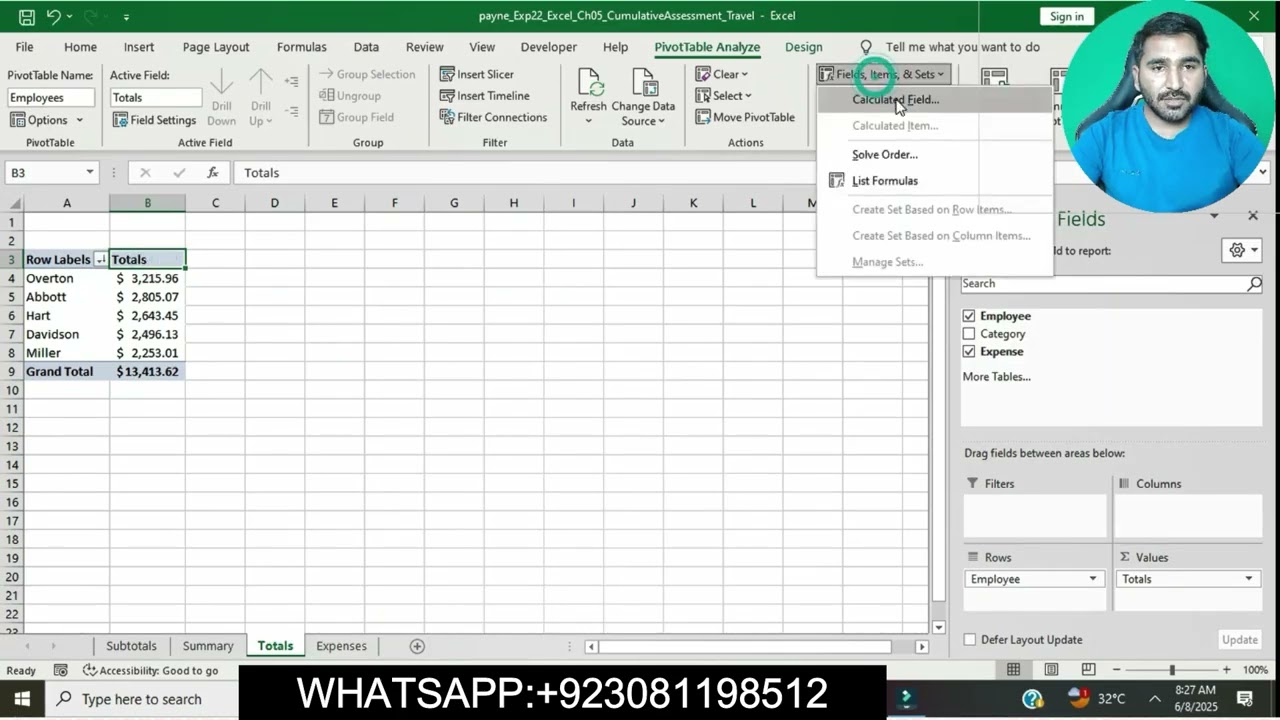Open the Name Box dropdown arrow
This screenshot has height=720, width=1280.
tap(89, 173)
